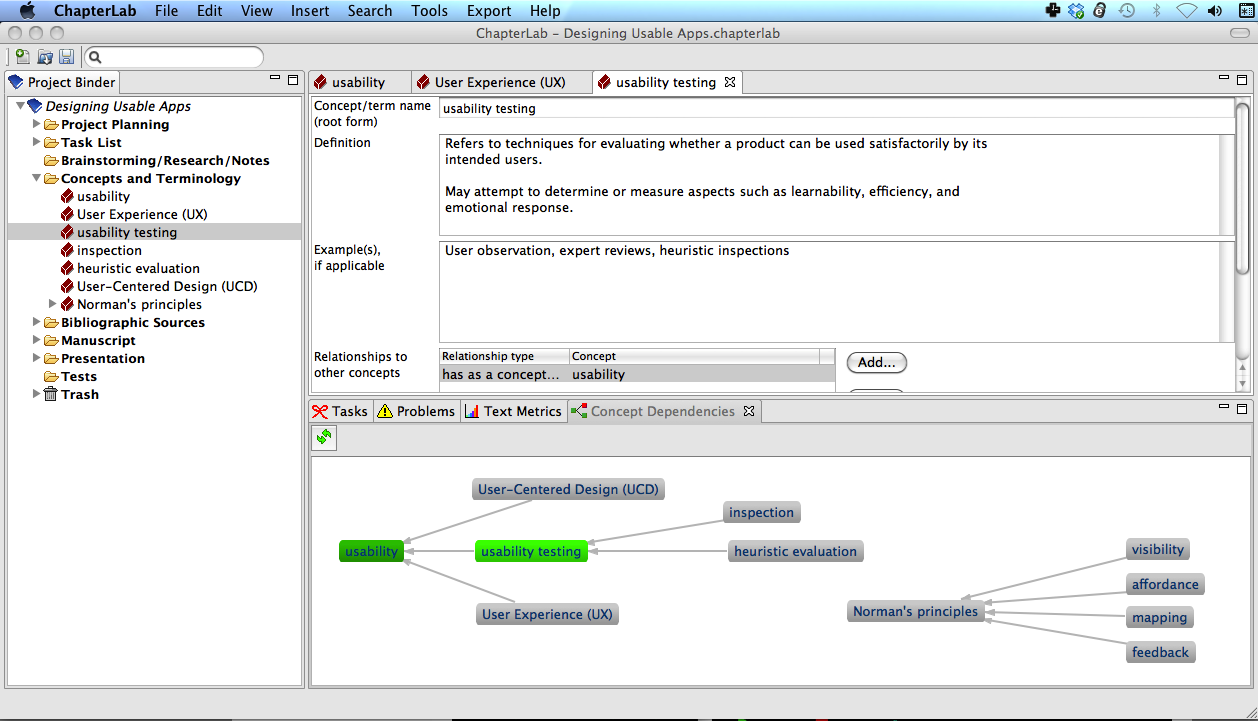The height and width of the screenshot is (721, 1258).
Task: Select the heuristic evaluation graph node
Action: 795,551
